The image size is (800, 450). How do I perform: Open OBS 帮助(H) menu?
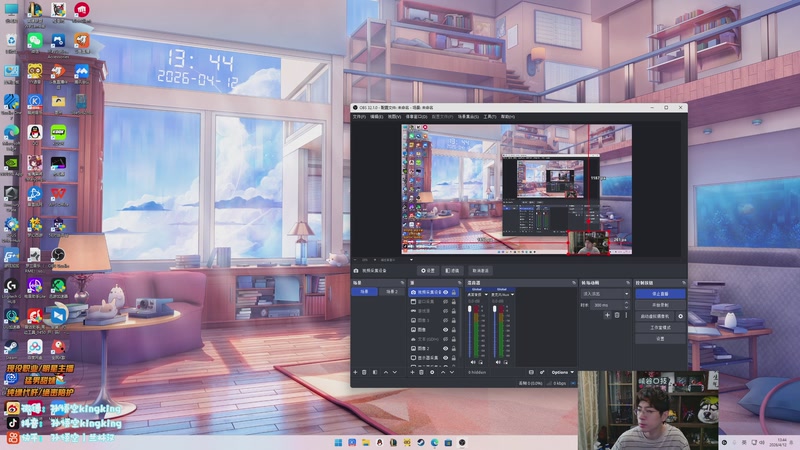click(x=508, y=116)
